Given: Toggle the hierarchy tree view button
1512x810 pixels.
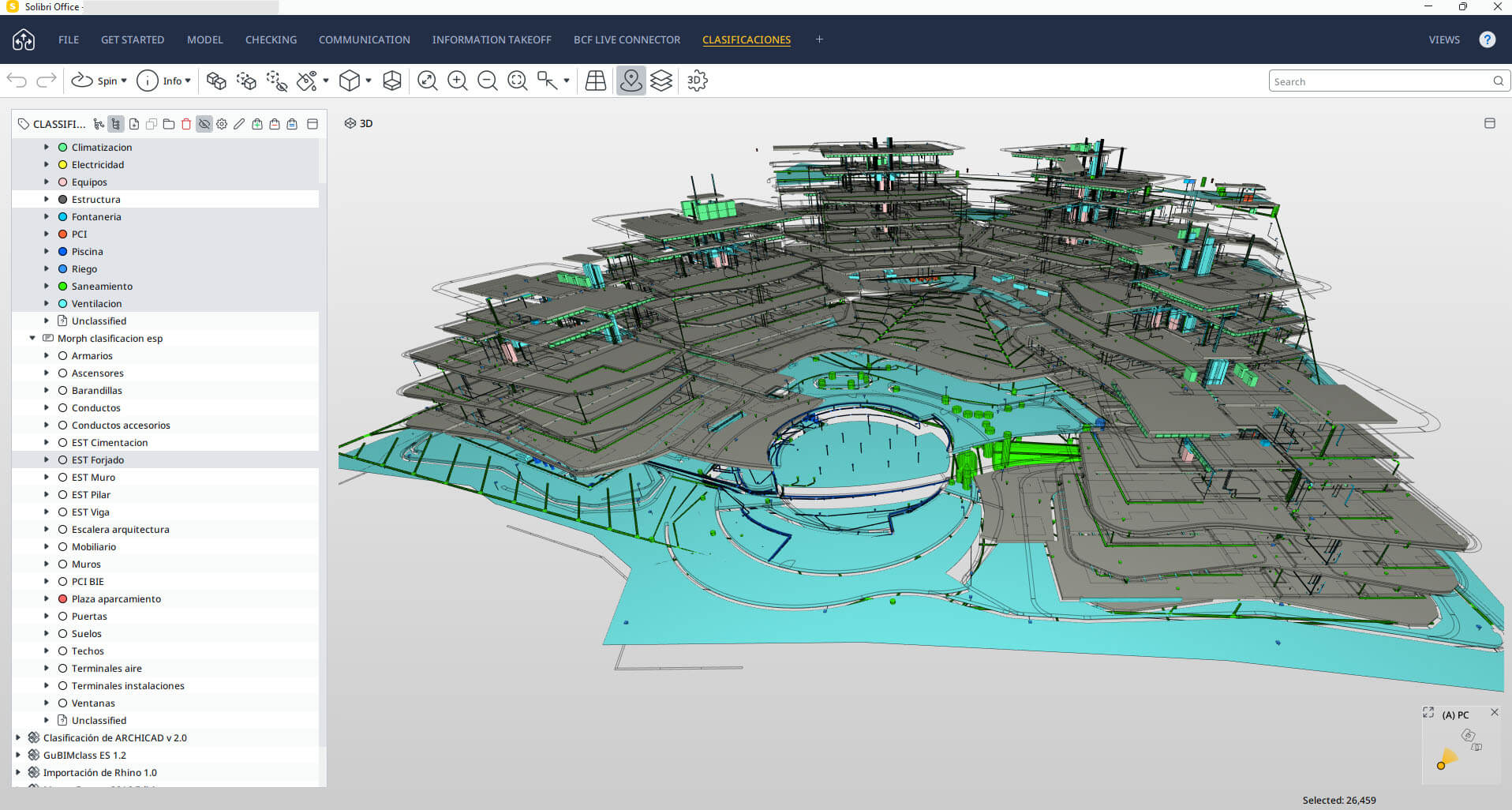Looking at the screenshot, I should (x=116, y=124).
